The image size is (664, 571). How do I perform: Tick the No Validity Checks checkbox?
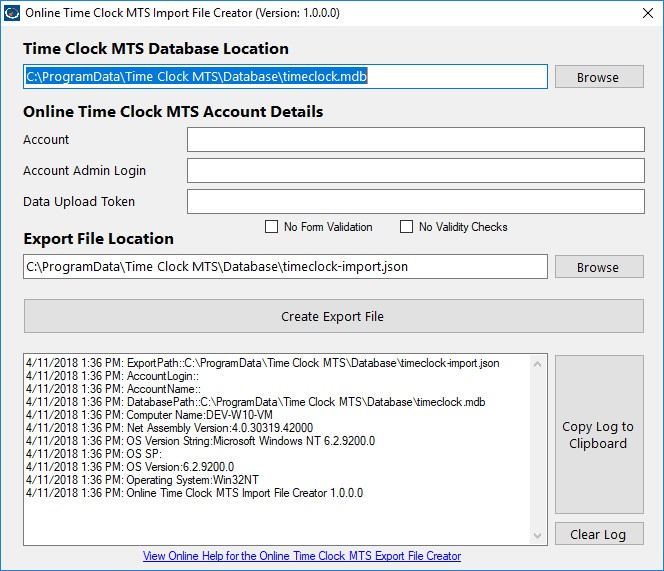[x=407, y=227]
